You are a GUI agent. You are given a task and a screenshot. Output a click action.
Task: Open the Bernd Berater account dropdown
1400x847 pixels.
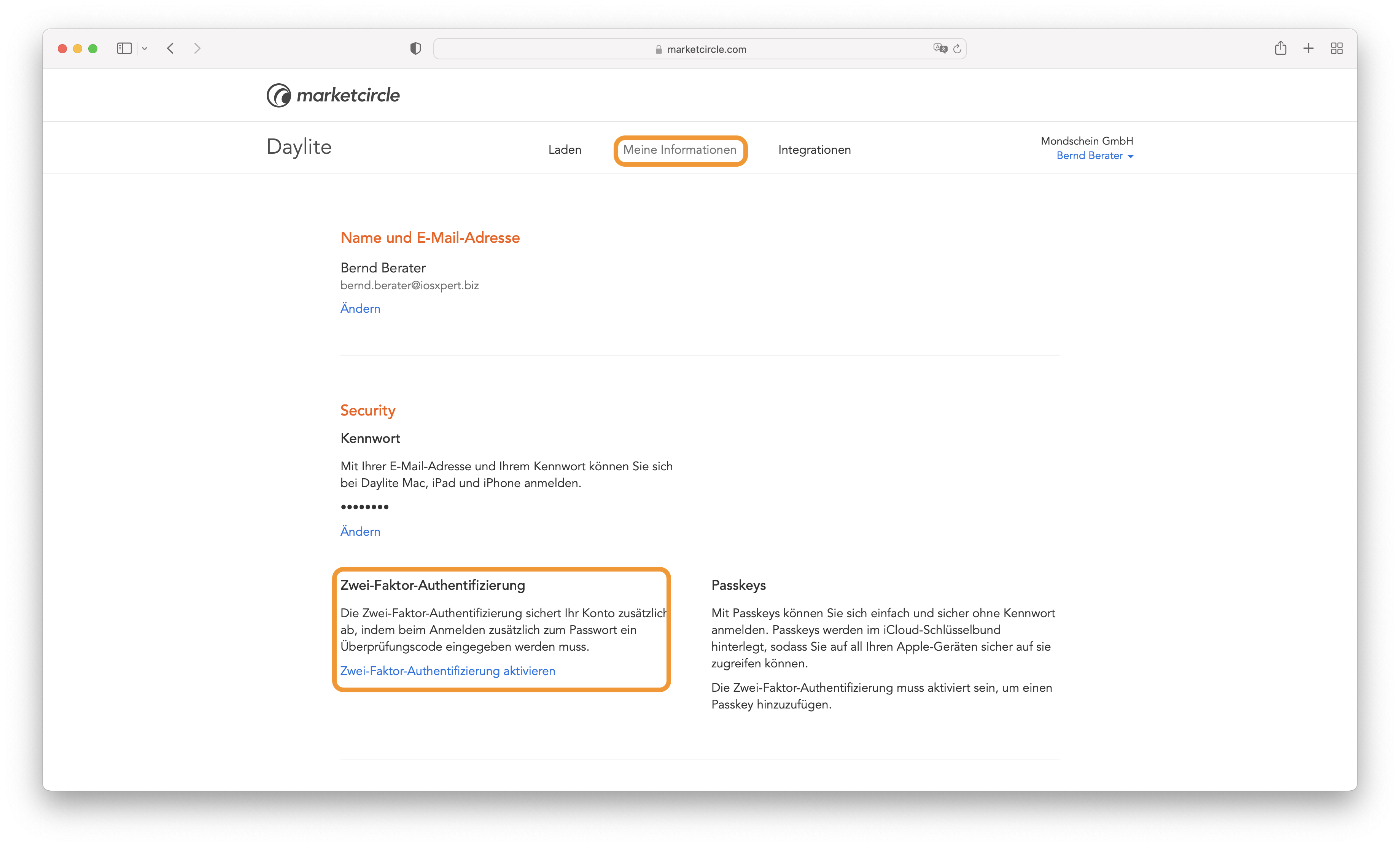pyautogui.click(x=1094, y=156)
